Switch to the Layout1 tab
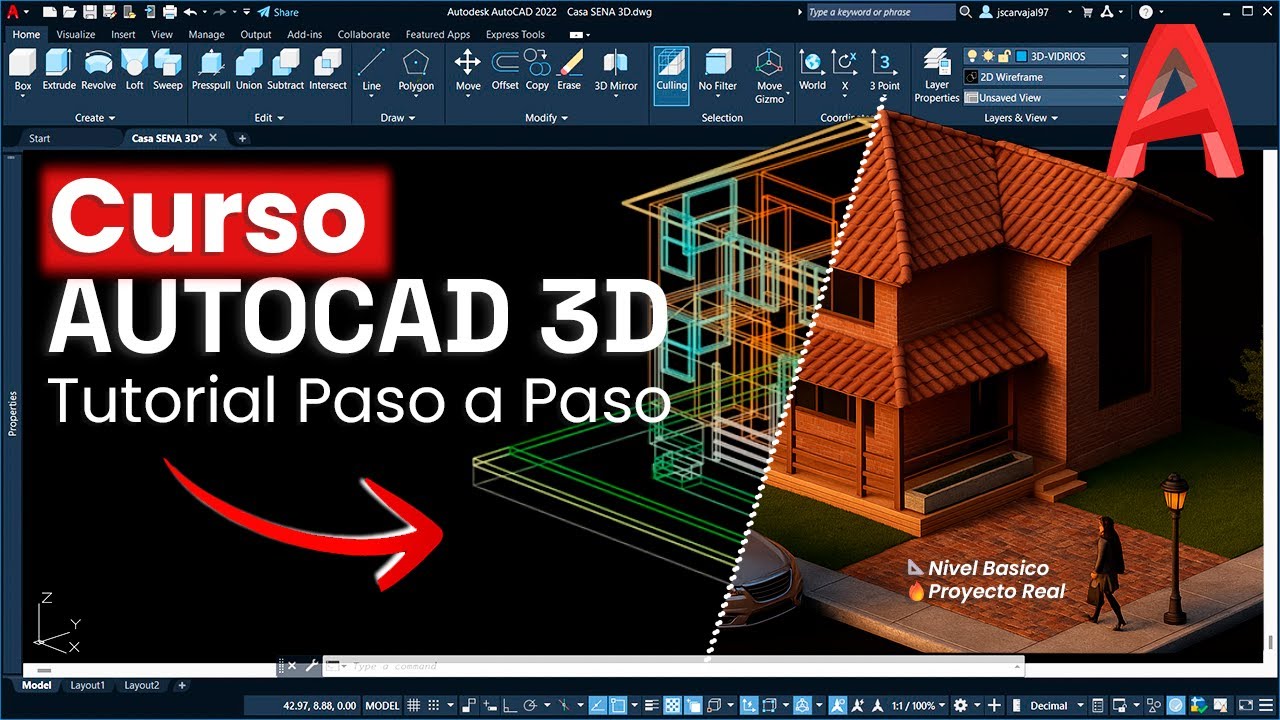The height and width of the screenshot is (720, 1280). click(x=87, y=686)
